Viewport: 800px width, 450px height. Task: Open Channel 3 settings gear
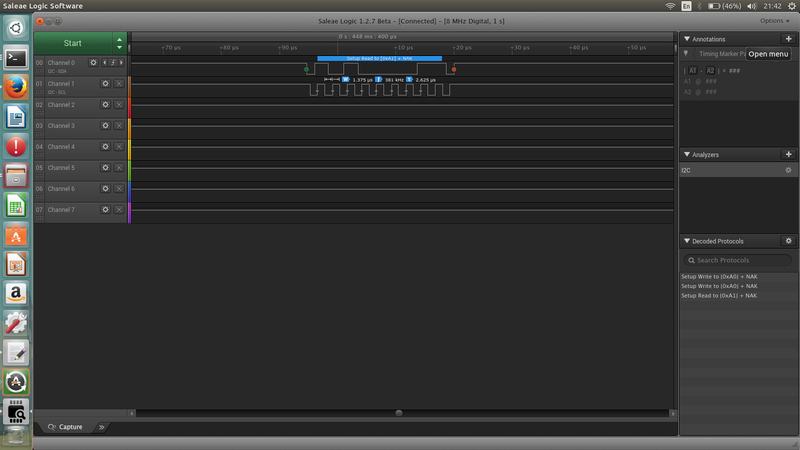105,126
